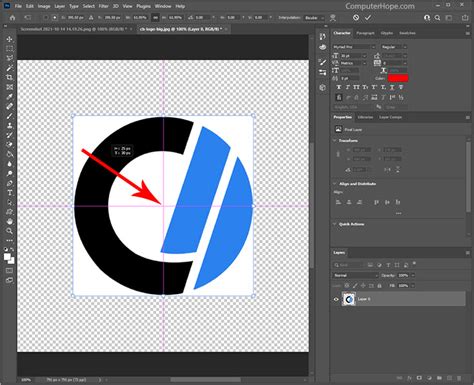
Task: Open the layer blend mode Normal dropdown
Action: [x=356, y=275]
